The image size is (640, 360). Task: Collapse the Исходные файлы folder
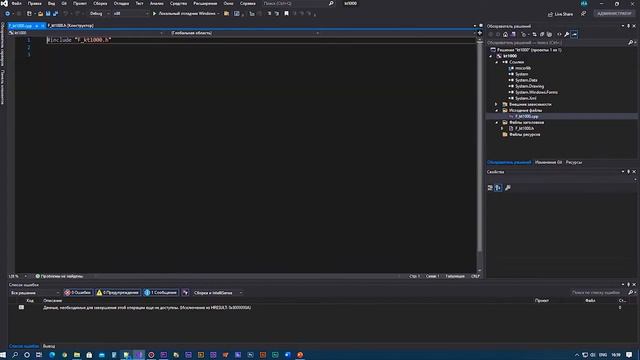(497, 110)
